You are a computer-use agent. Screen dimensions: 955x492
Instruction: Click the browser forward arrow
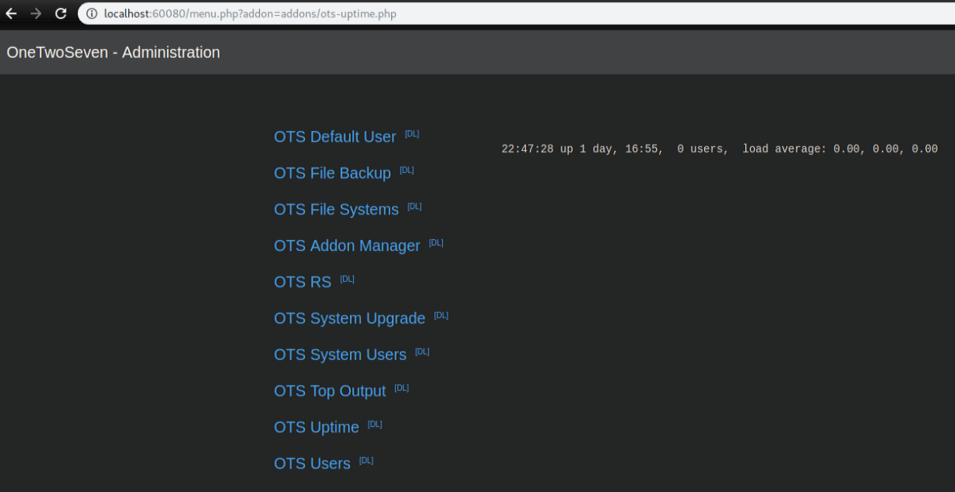[x=36, y=14]
